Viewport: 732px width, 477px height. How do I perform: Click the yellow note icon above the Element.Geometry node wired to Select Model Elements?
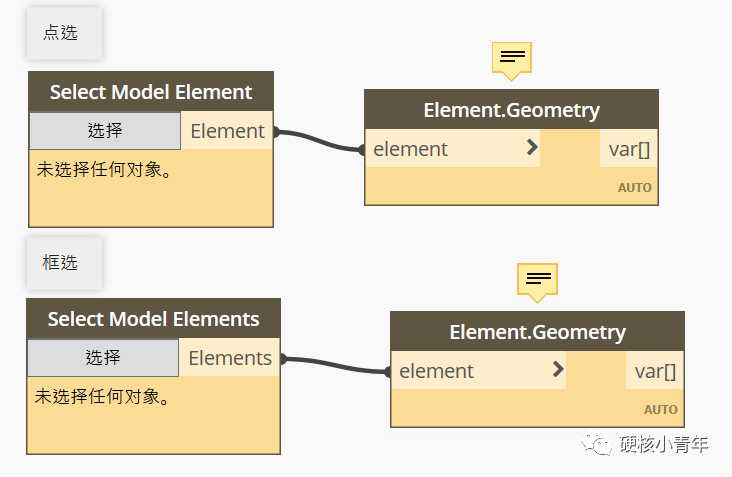pos(537,280)
